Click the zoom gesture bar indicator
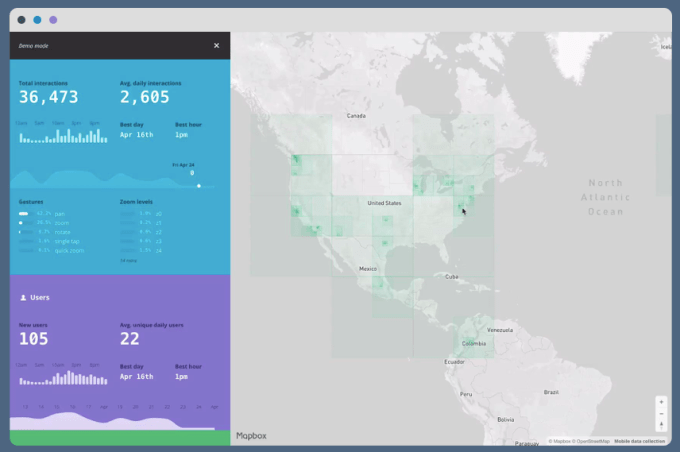The height and width of the screenshot is (452, 680). pos(21,223)
